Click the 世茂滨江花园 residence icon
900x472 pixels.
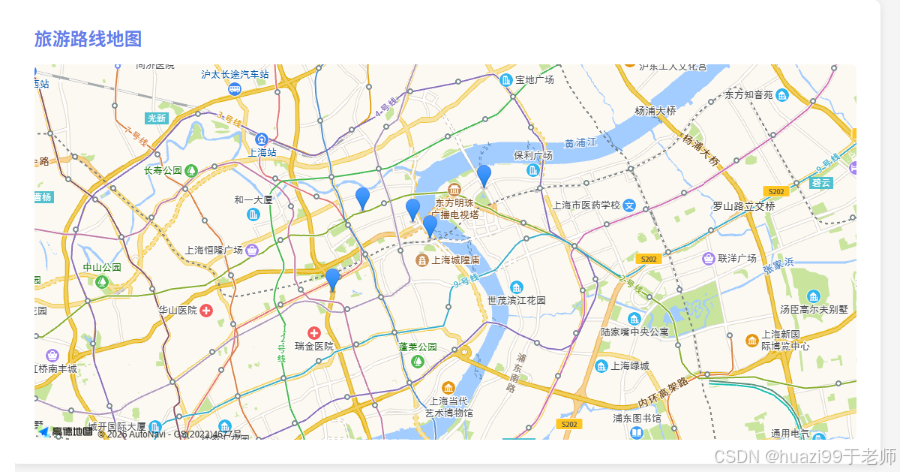point(517,287)
